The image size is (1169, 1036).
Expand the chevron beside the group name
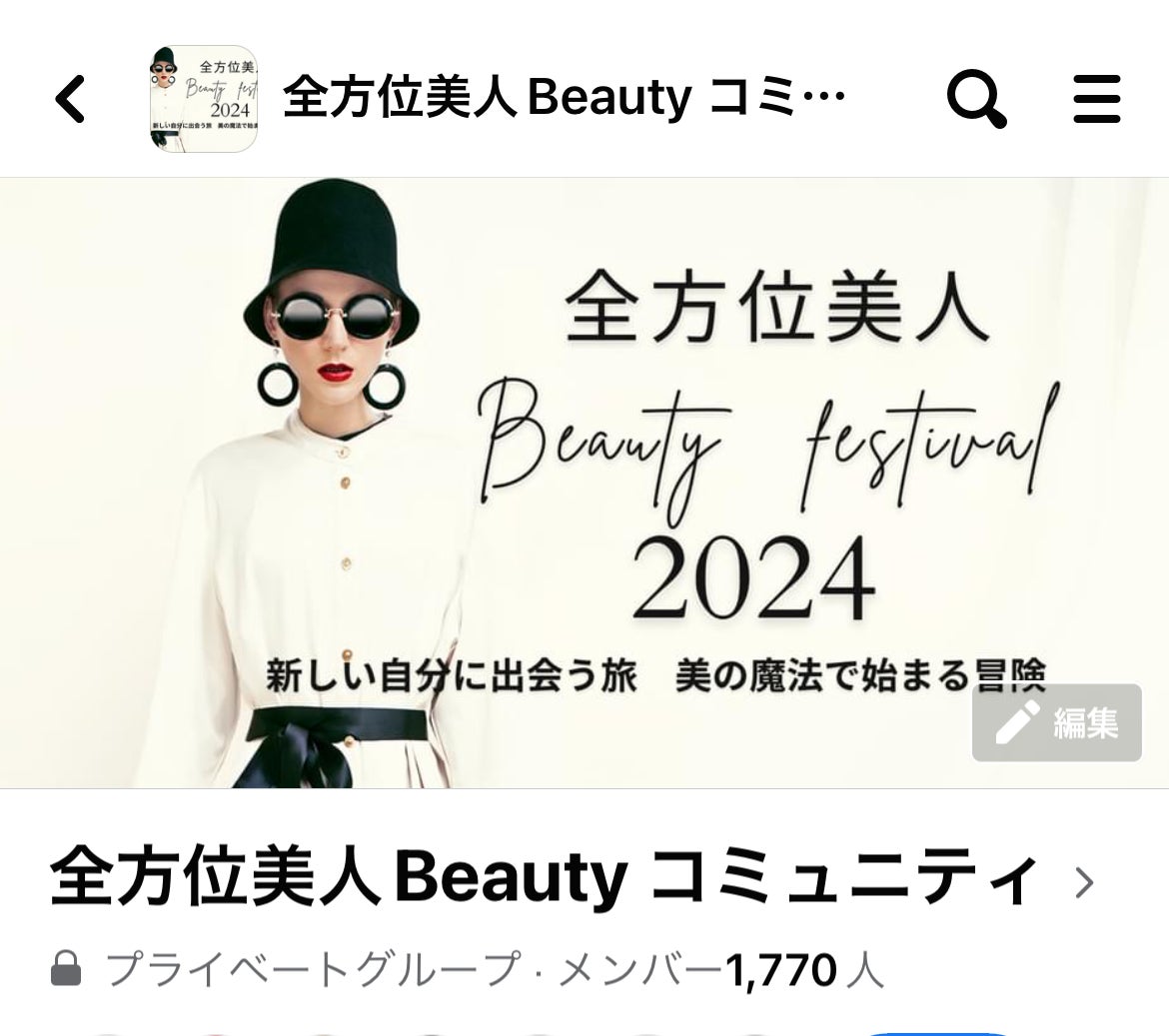pos(1084,882)
